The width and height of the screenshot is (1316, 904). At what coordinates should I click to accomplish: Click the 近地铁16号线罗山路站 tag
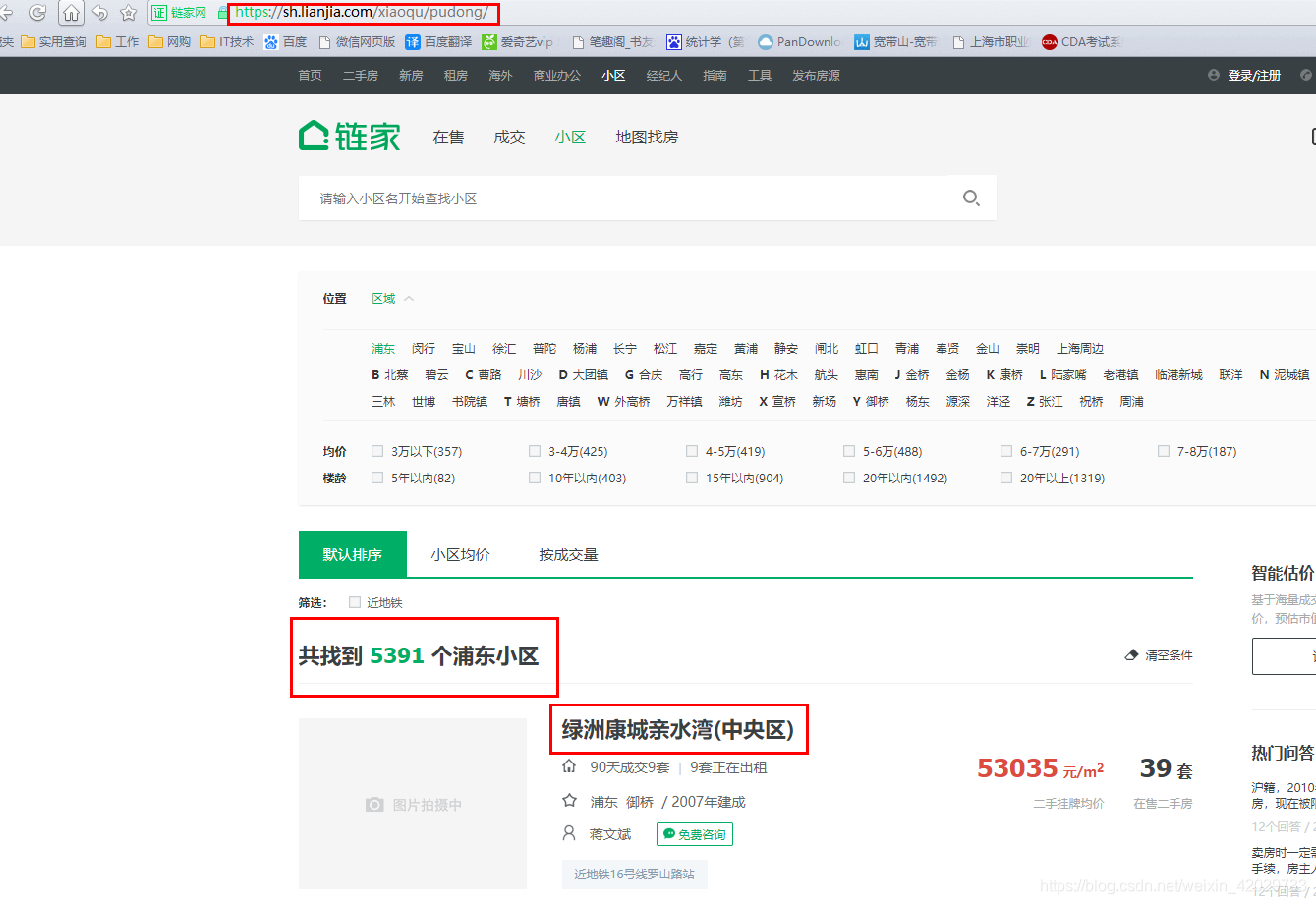point(634,874)
